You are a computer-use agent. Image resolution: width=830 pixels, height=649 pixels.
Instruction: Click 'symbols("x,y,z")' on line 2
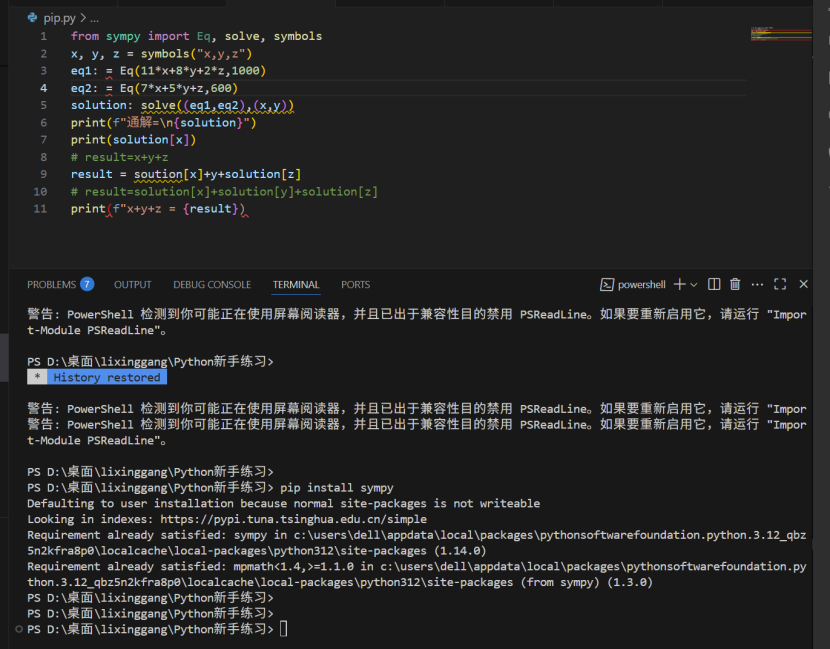tap(196, 53)
